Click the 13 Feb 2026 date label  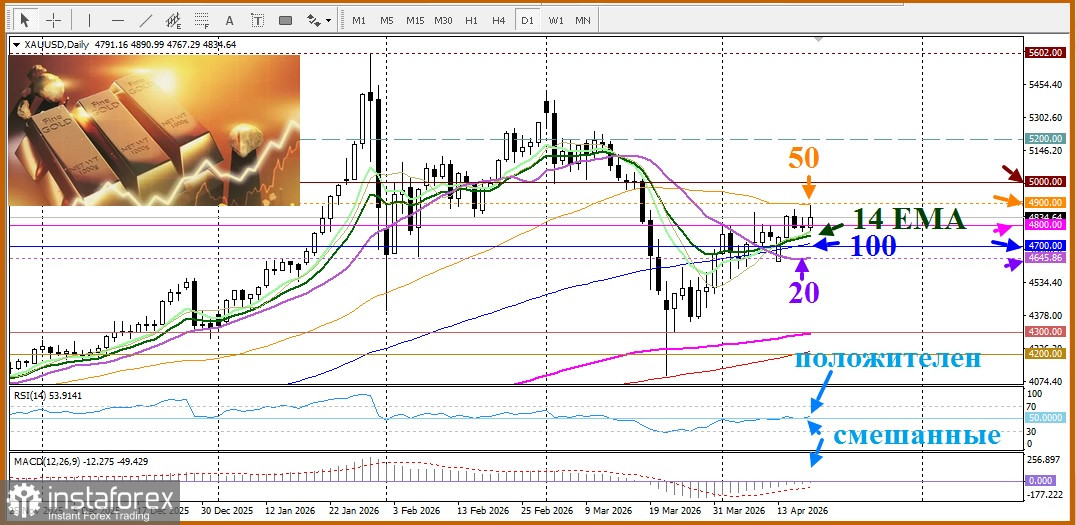[x=482, y=512]
